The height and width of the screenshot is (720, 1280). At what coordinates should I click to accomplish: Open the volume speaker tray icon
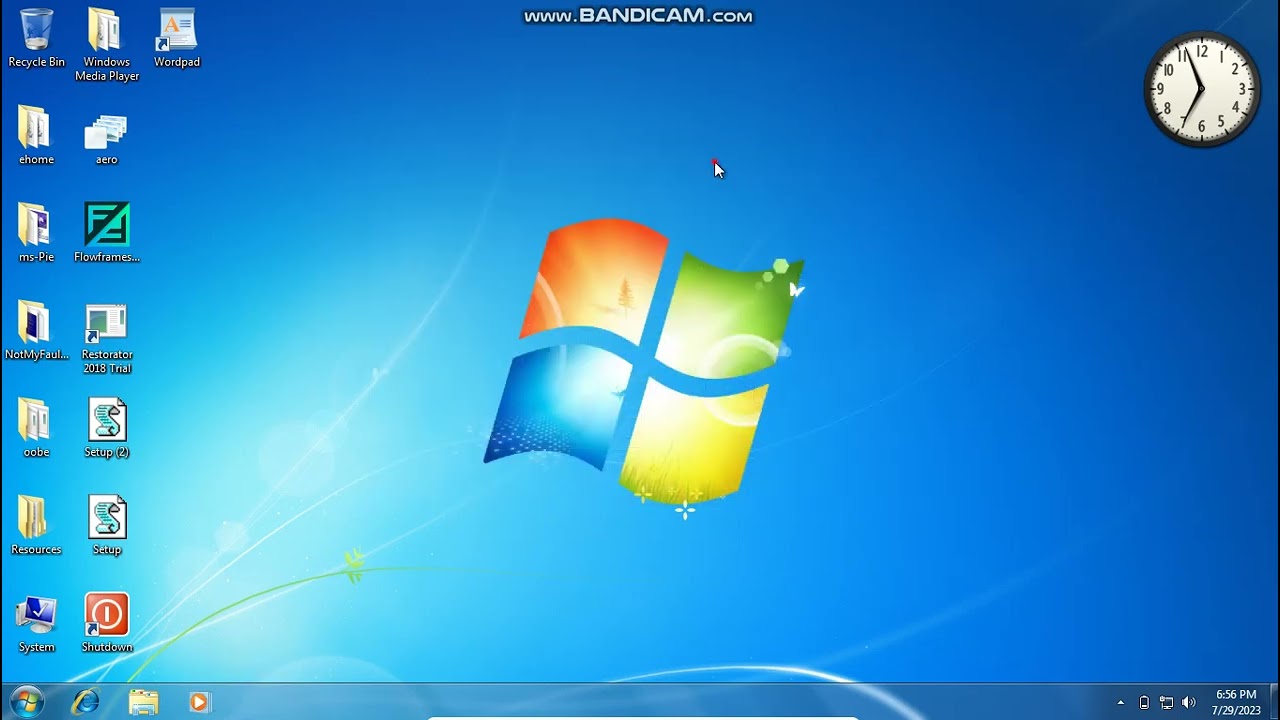[1189, 703]
